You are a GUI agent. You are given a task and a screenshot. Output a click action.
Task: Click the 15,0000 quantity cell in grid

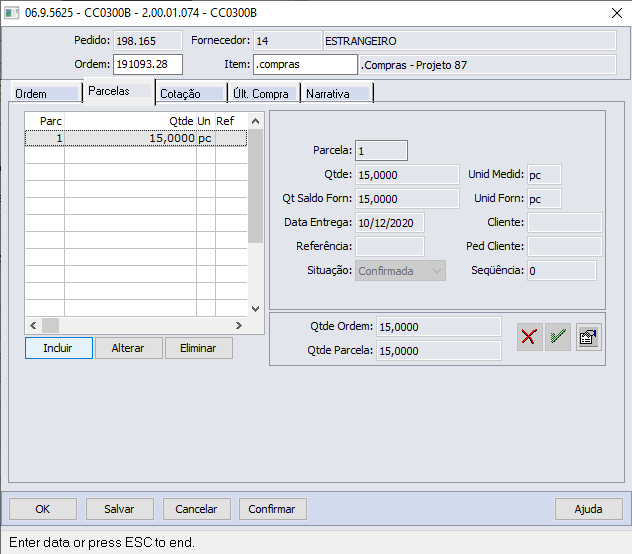coord(131,138)
